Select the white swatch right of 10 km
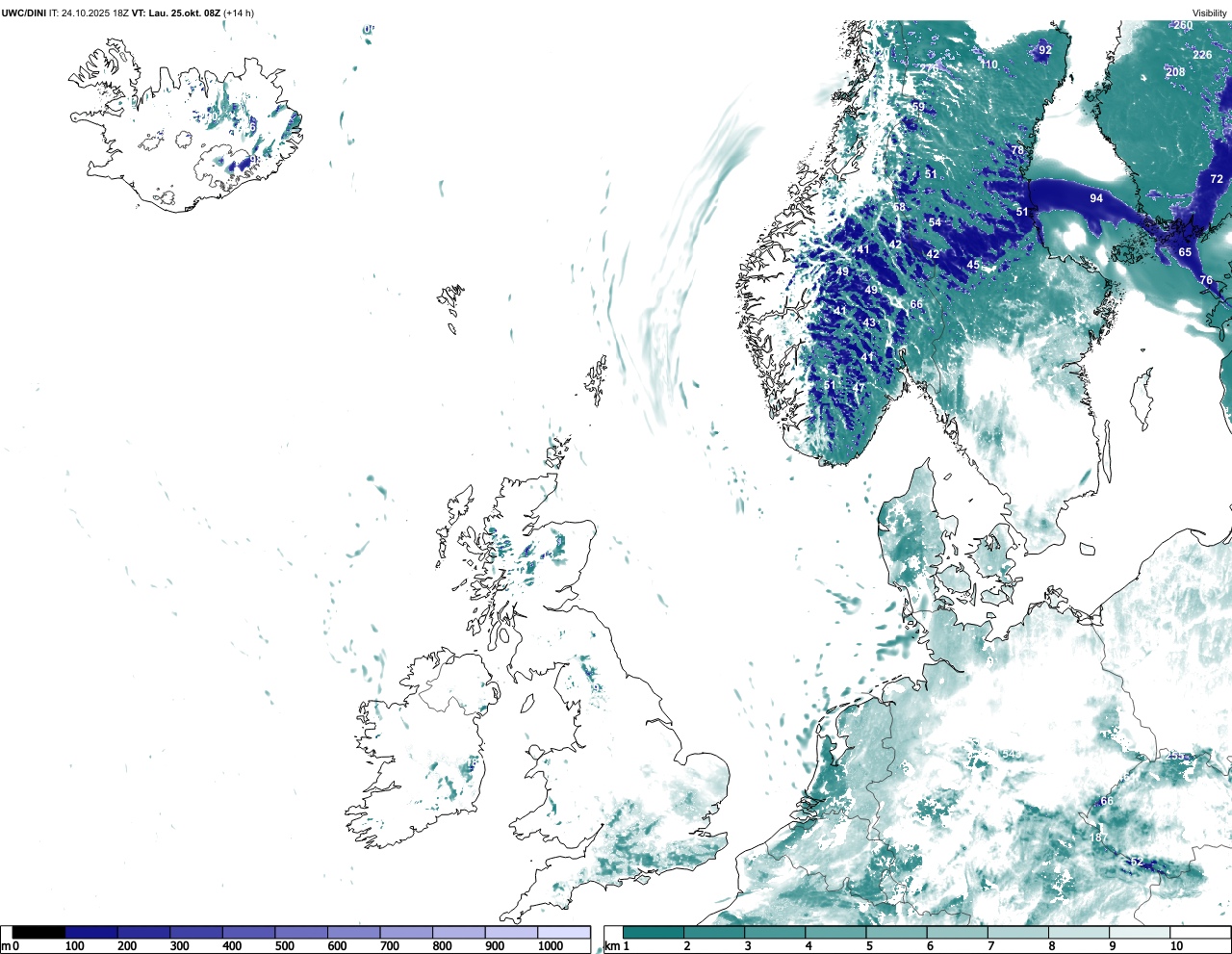This screenshot has width=1232, height=954. click(1200, 932)
